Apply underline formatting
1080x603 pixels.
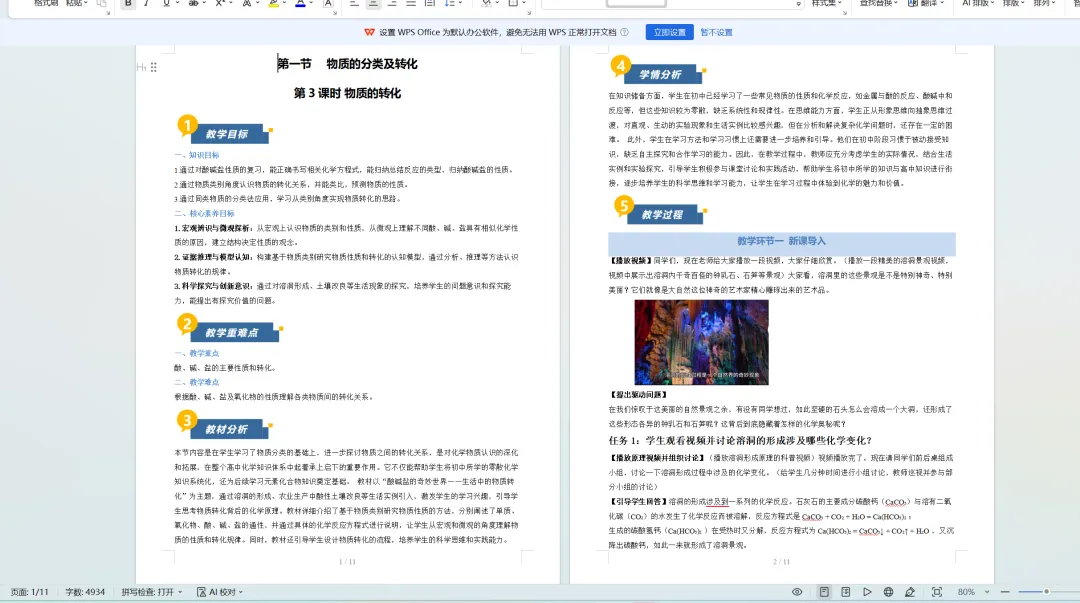click(x=166, y=3)
